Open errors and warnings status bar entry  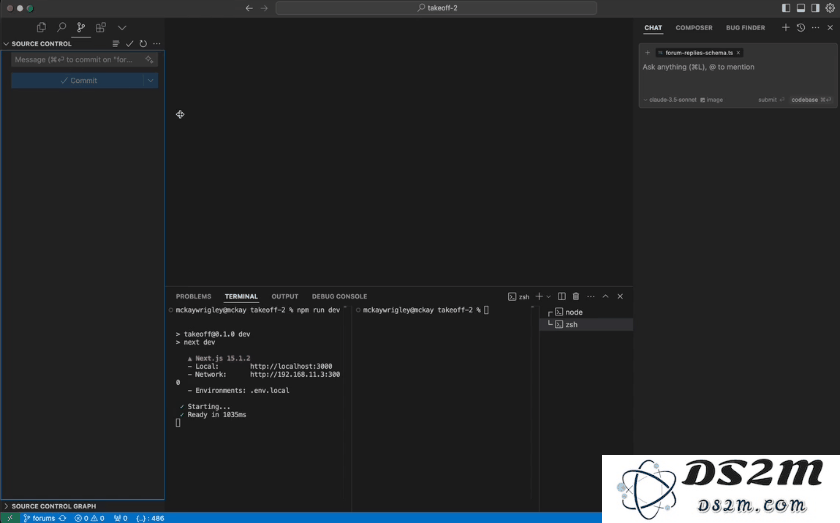[x=89, y=518]
